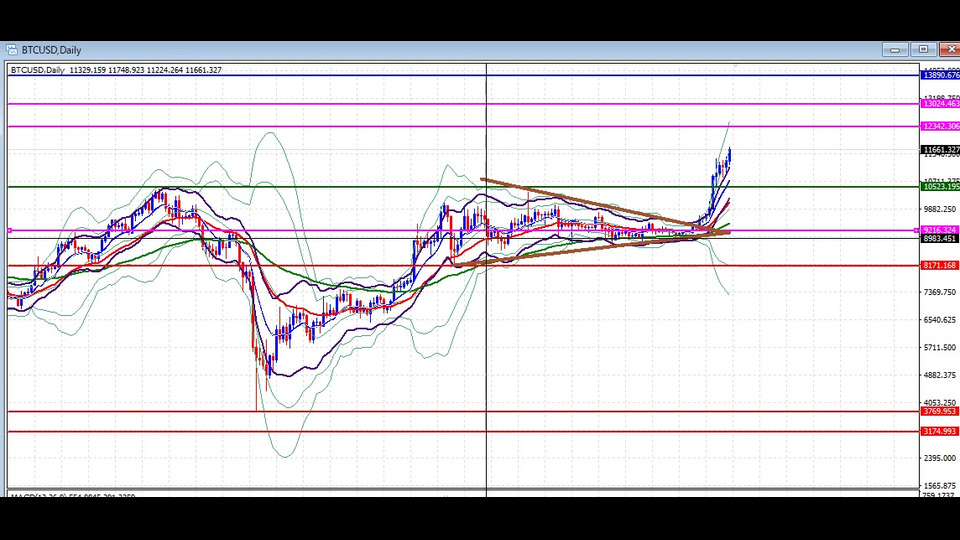This screenshot has height=540, width=960.
Task: Click the 12342.306 magenta level label
Action: (940, 126)
